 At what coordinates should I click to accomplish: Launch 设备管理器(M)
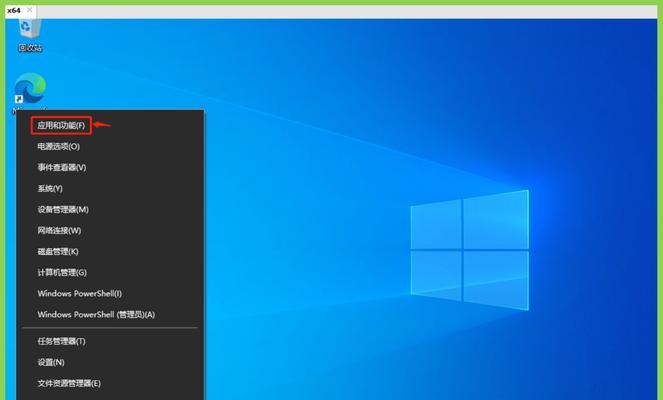tap(63, 209)
